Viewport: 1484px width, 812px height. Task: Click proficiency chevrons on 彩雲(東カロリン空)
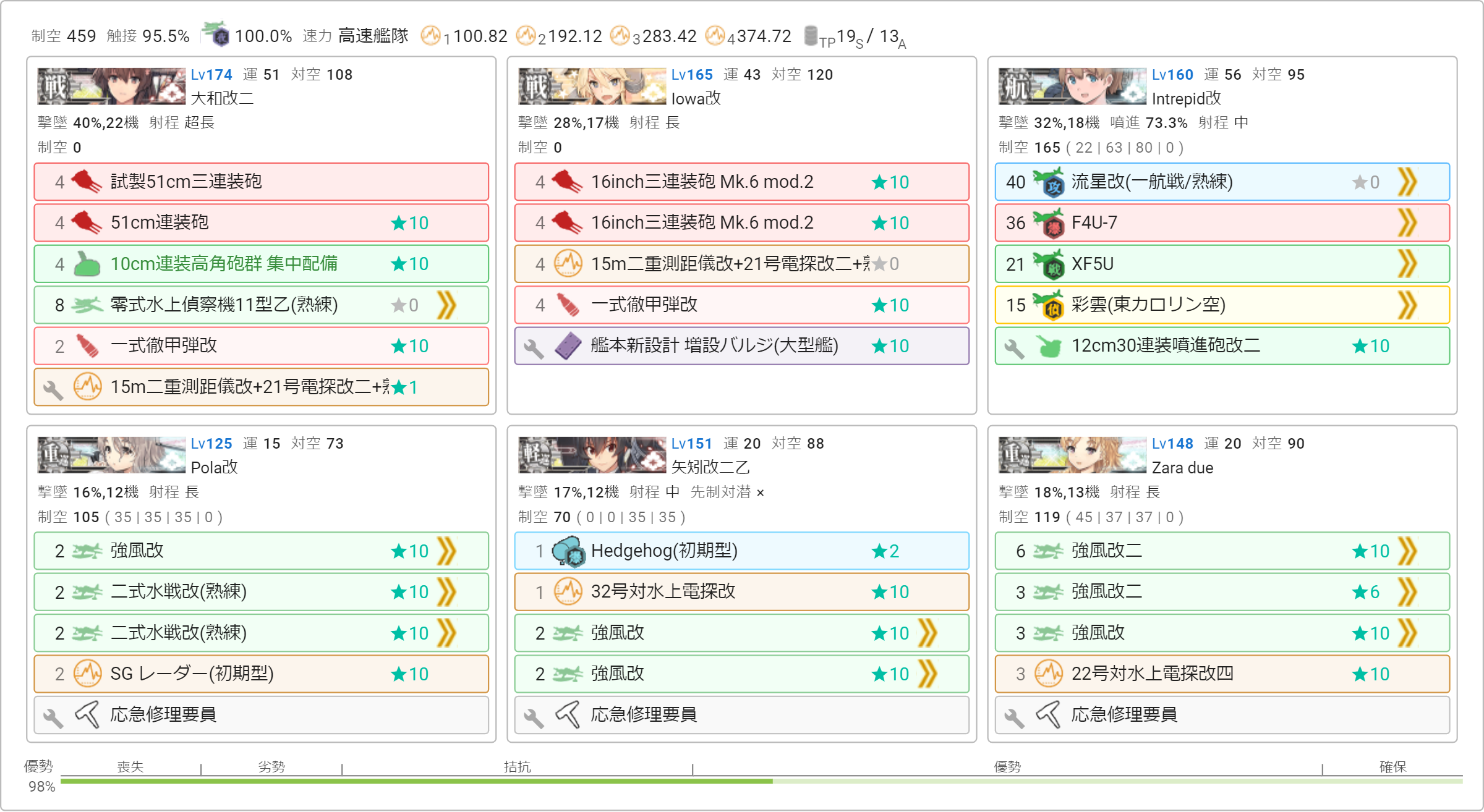click(1407, 305)
